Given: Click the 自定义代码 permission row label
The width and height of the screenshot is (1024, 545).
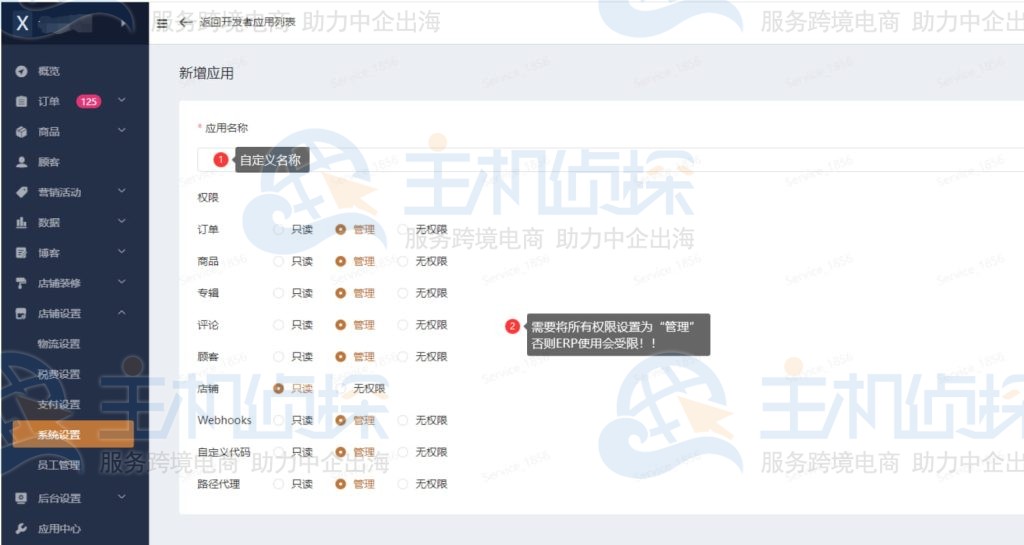Looking at the screenshot, I should click(x=224, y=452).
